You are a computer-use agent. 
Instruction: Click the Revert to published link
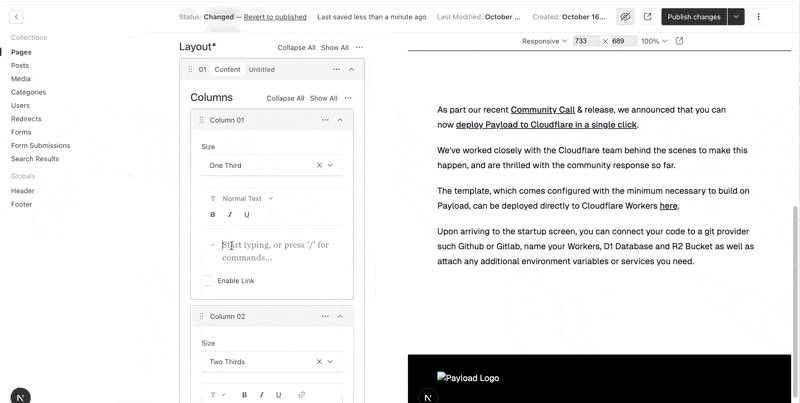pos(275,17)
